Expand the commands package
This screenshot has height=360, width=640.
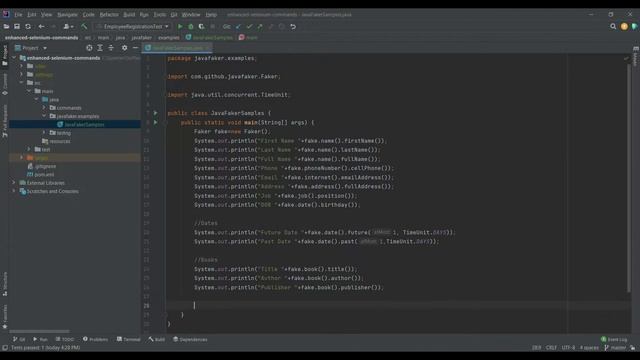[x=44, y=108]
